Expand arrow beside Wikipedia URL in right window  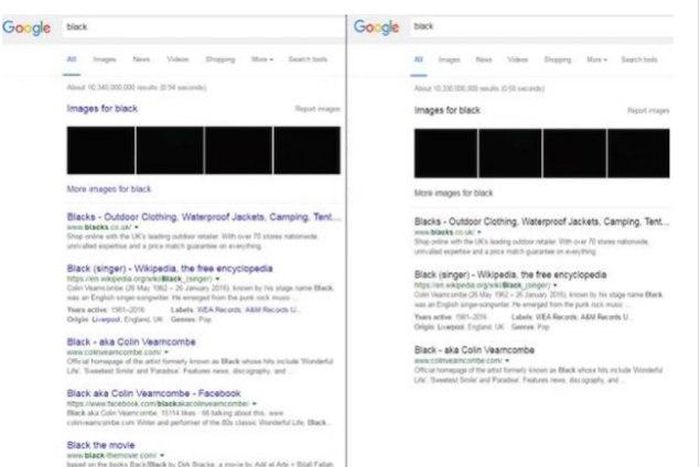click(555, 285)
